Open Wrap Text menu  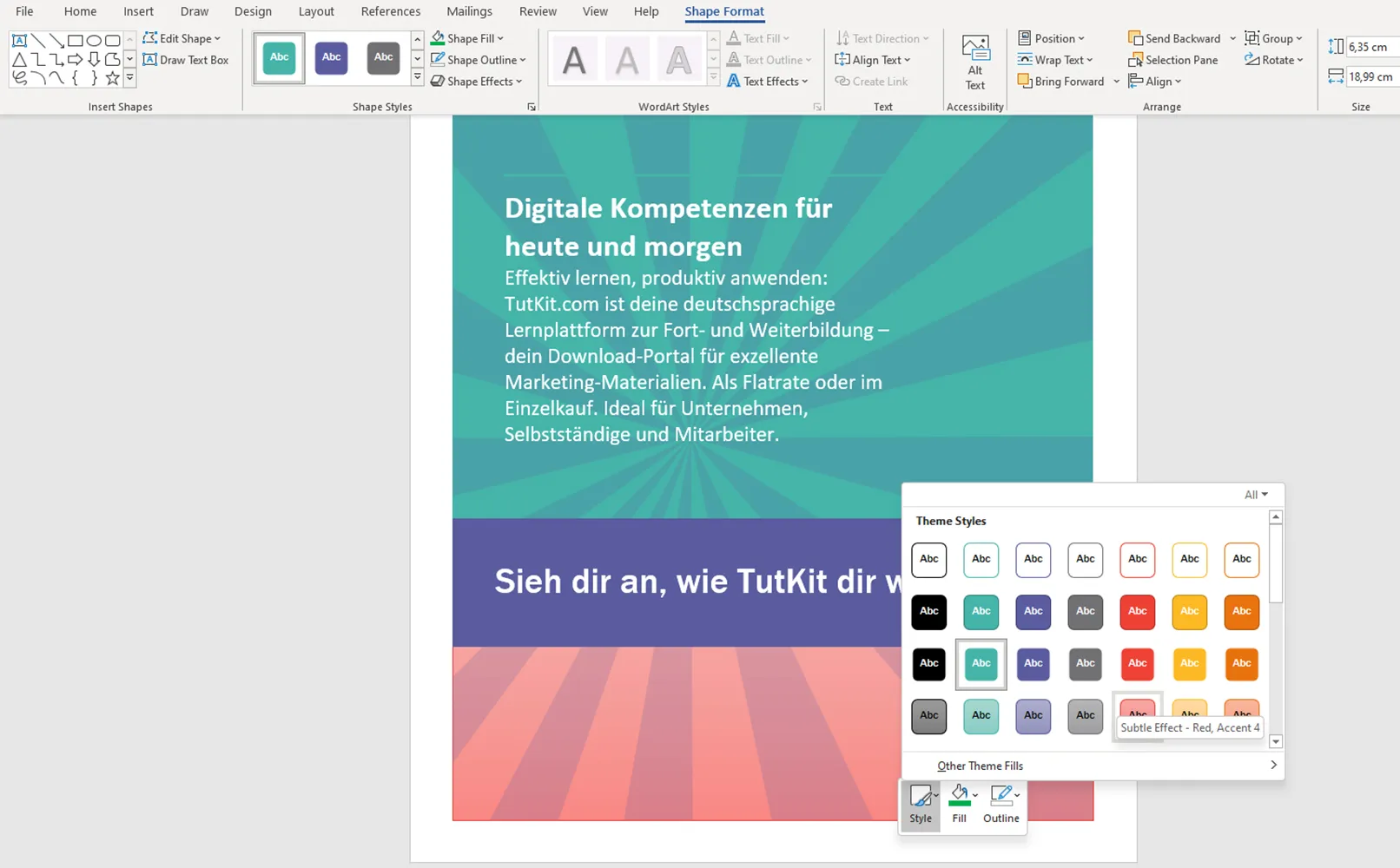pyautogui.click(x=1055, y=60)
